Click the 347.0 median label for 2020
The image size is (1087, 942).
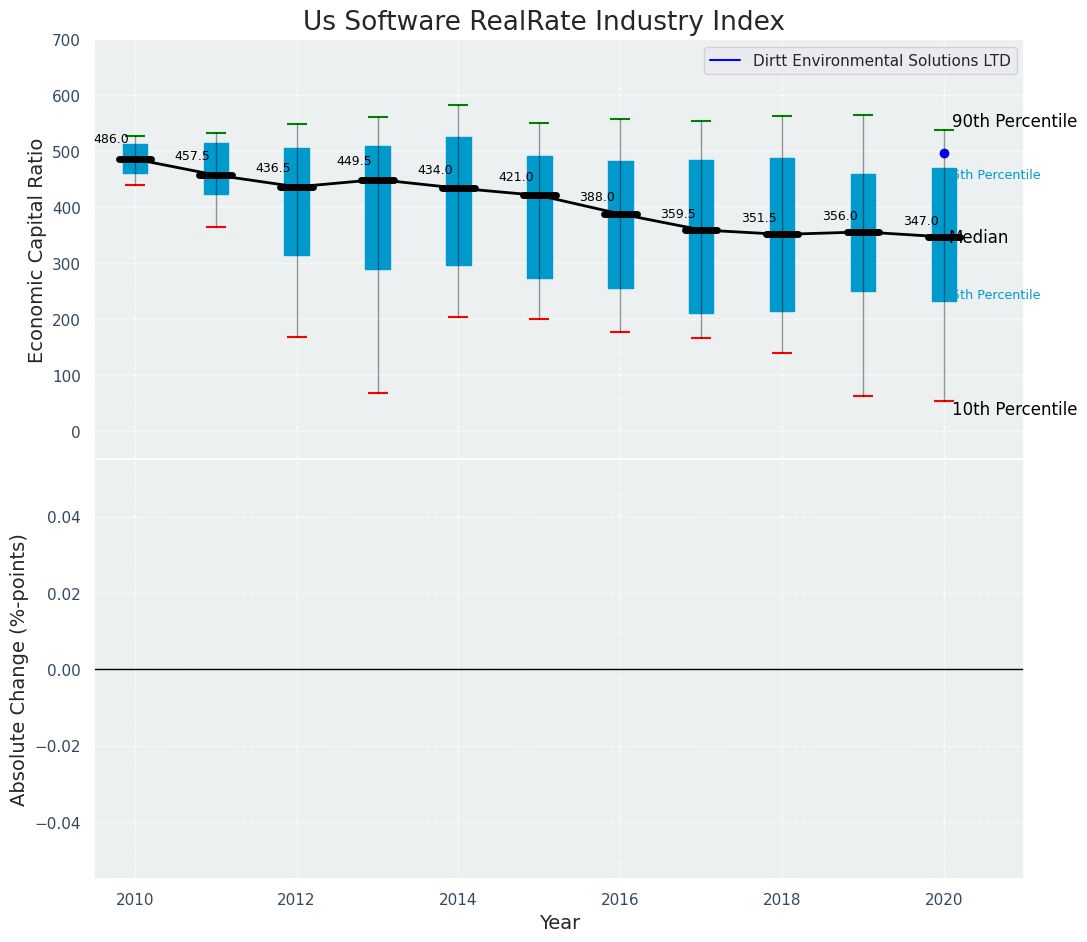pos(921,221)
